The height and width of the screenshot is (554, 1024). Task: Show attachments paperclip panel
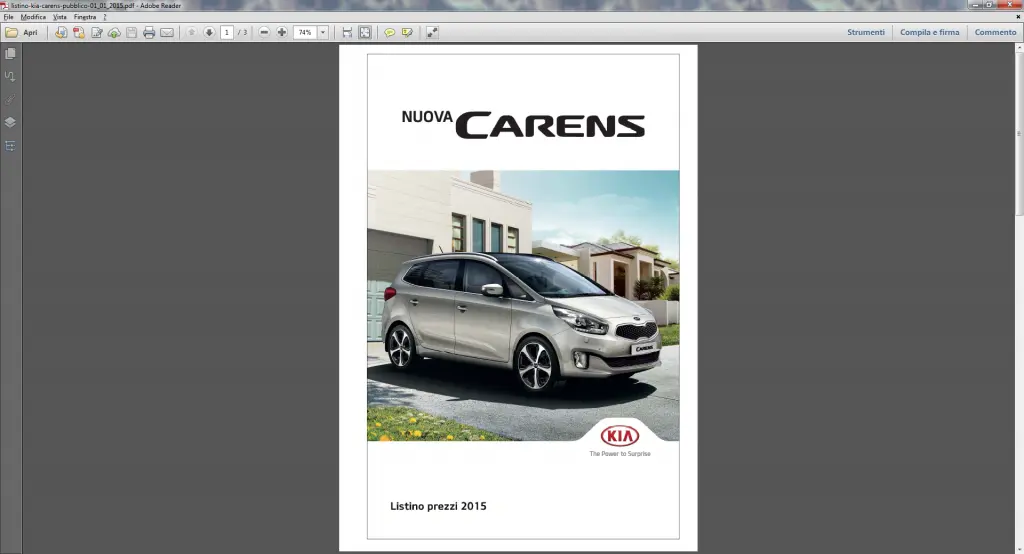pos(10,99)
